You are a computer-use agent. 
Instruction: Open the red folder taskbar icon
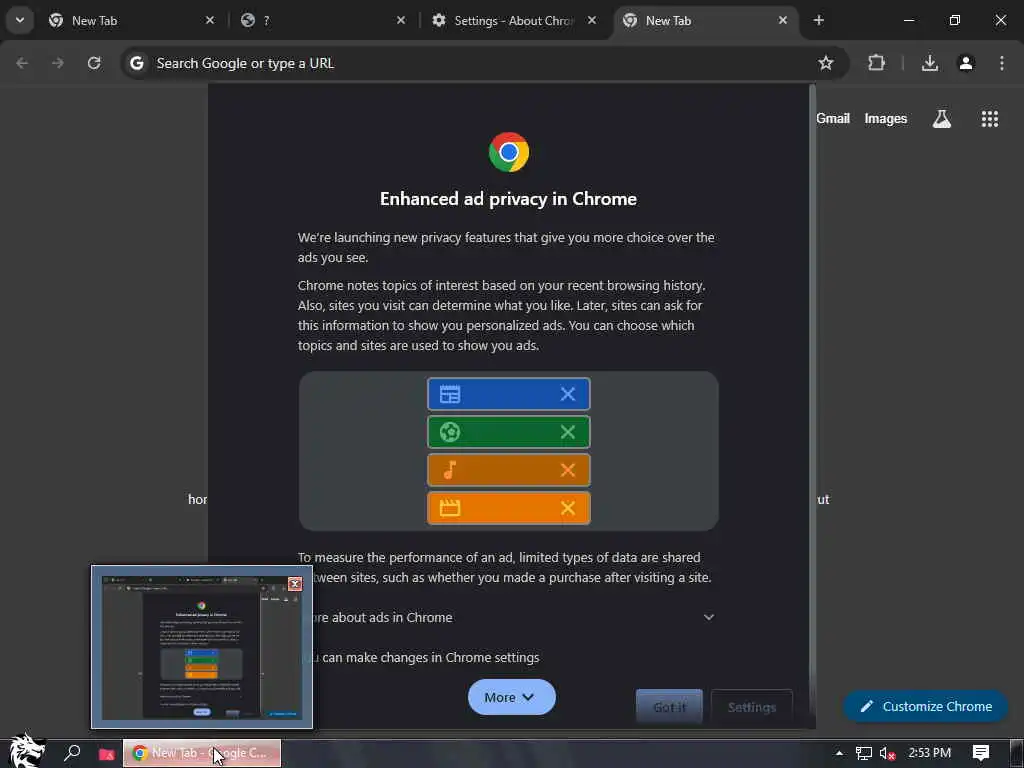(x=106, y=754)
